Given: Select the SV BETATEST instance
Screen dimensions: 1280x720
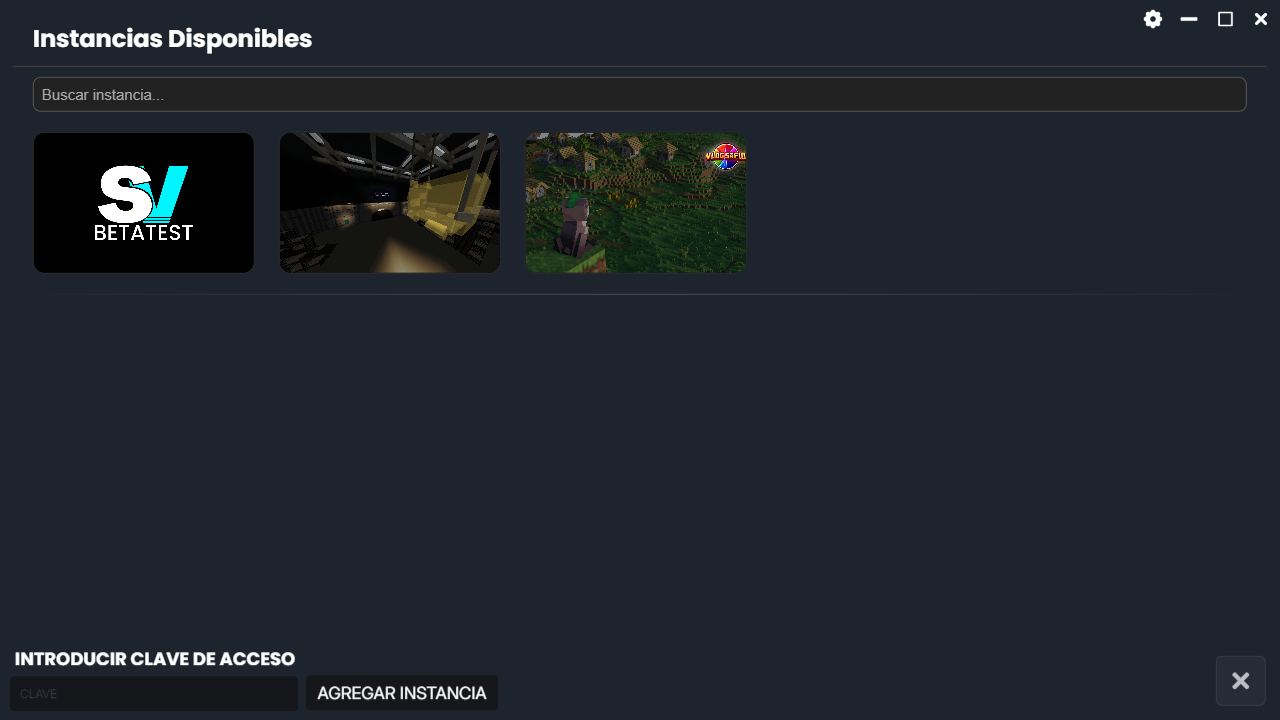Looking at the screenshot, I should point(144,203).
